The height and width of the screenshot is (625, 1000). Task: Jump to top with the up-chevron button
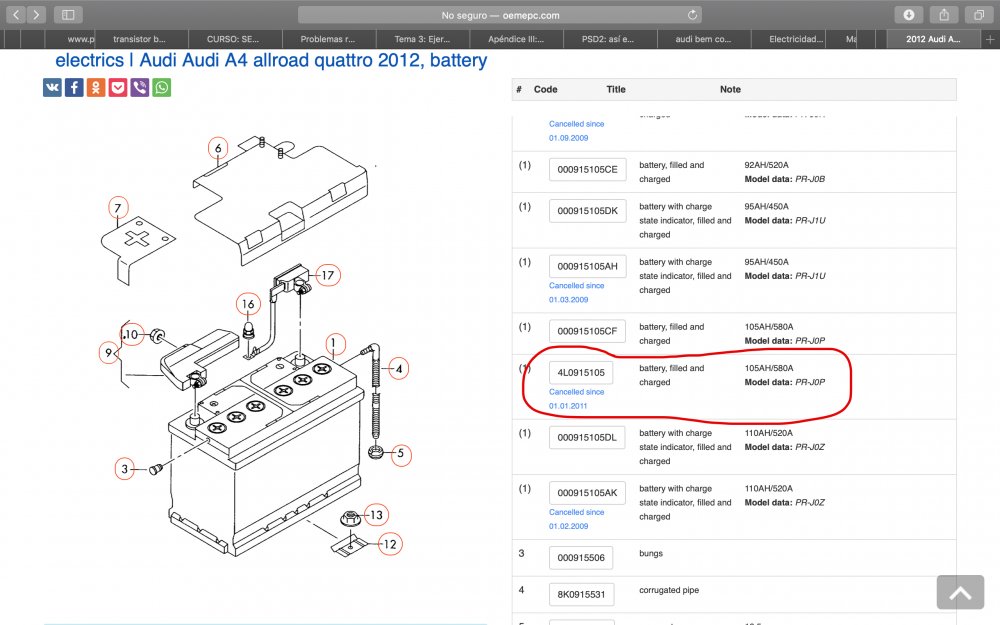[x=960, y=592]
